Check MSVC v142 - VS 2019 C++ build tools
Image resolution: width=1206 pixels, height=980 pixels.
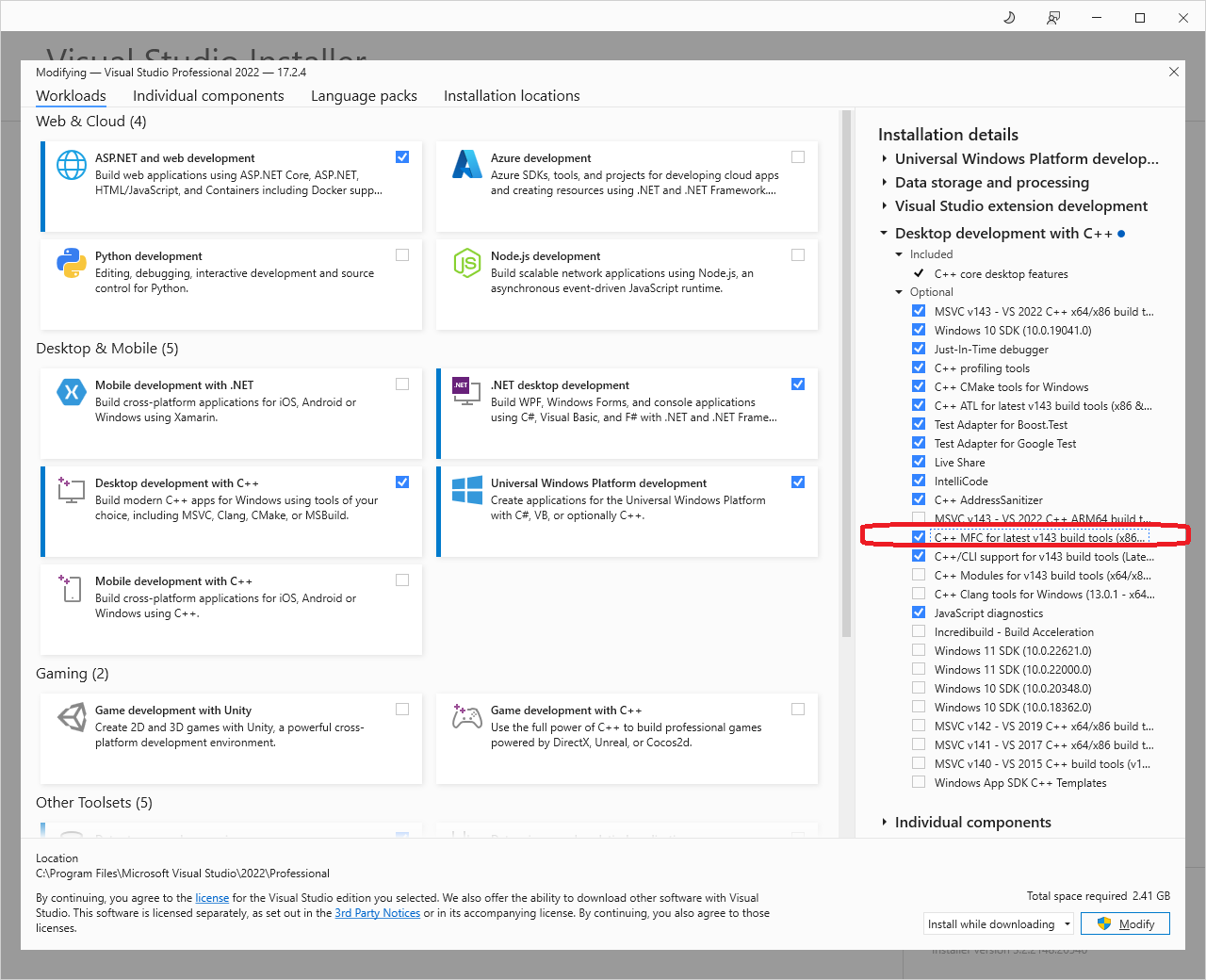[x=919, y=726]
